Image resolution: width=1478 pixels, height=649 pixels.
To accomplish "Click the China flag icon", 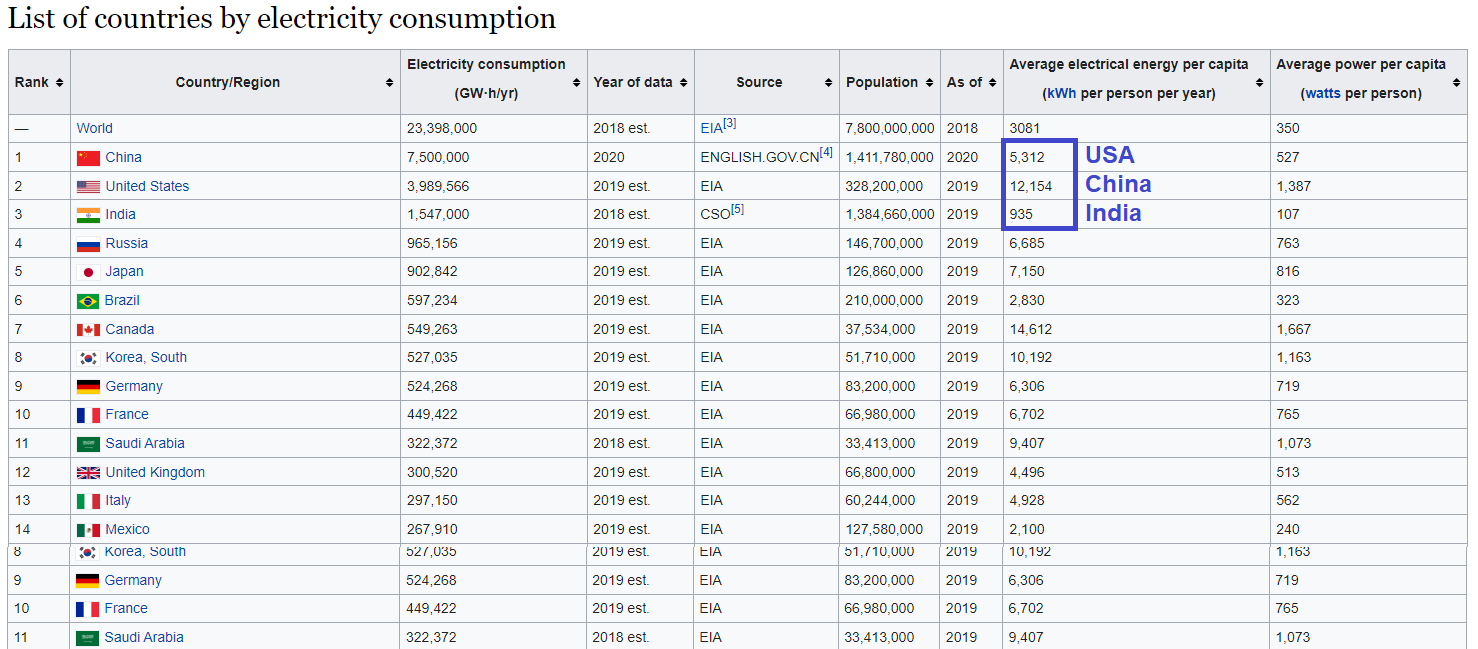I will 88,158.
